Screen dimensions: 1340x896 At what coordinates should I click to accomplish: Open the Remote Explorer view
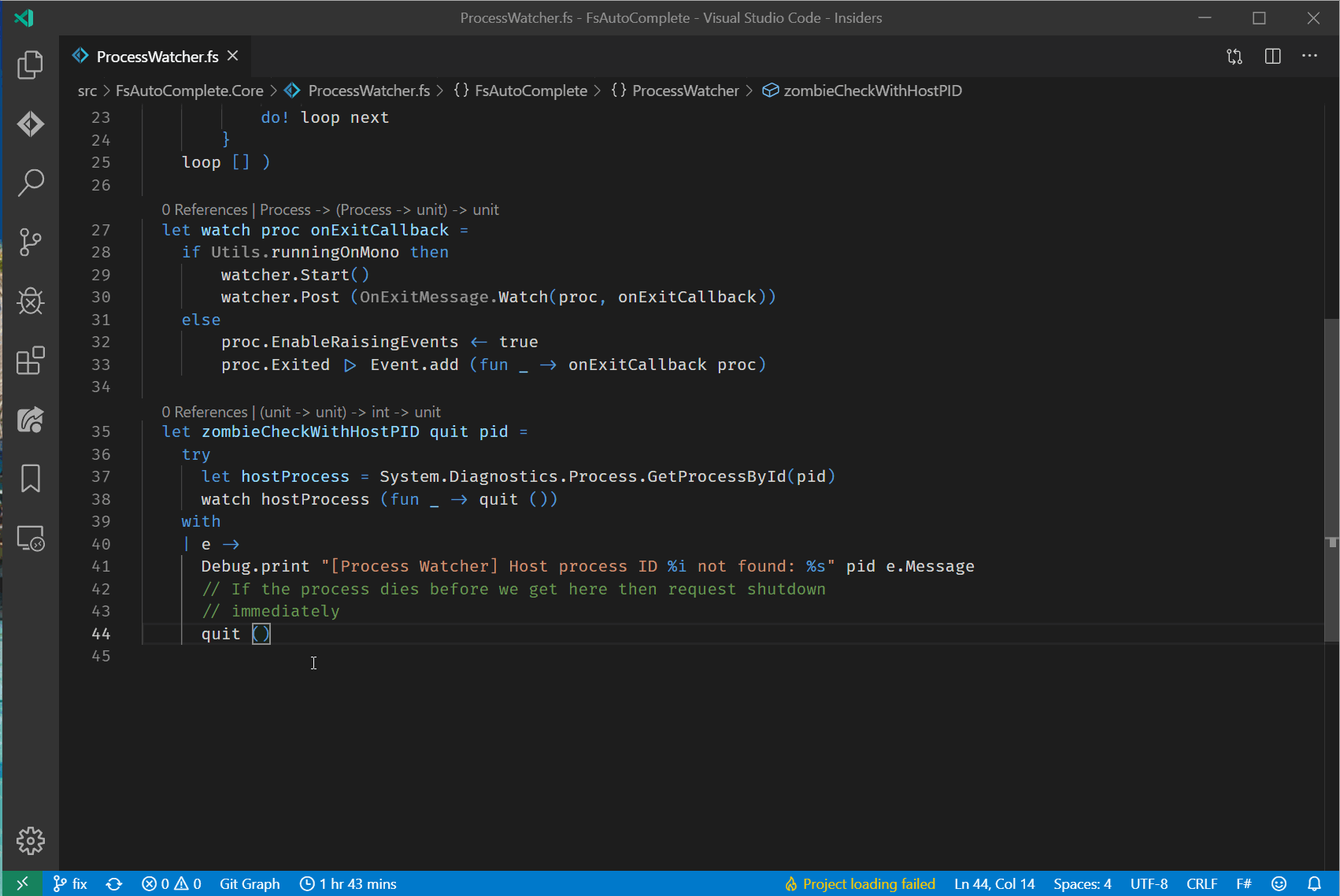click(31, 539)
